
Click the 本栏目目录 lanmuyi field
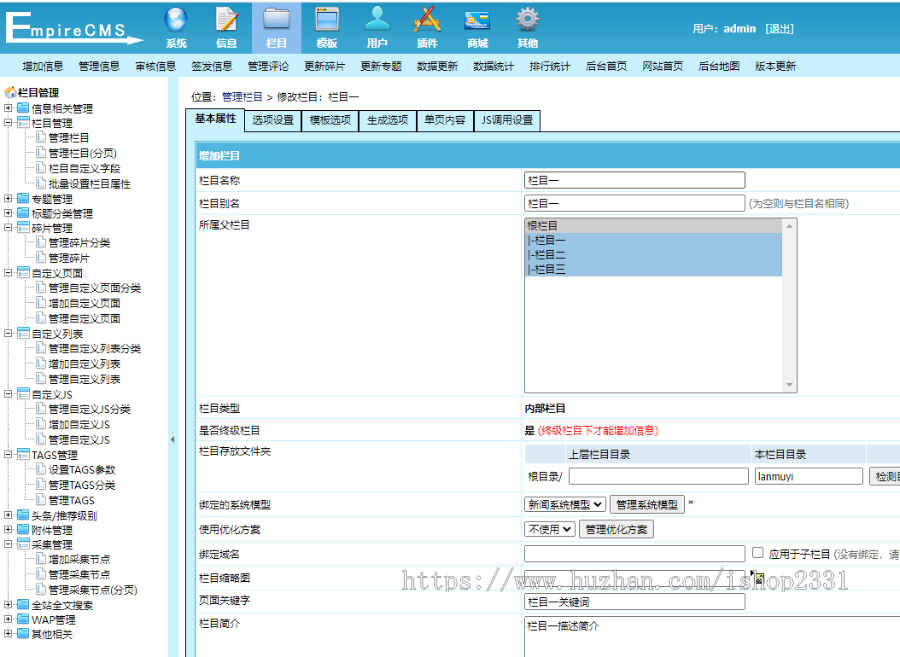coord(808,476)
